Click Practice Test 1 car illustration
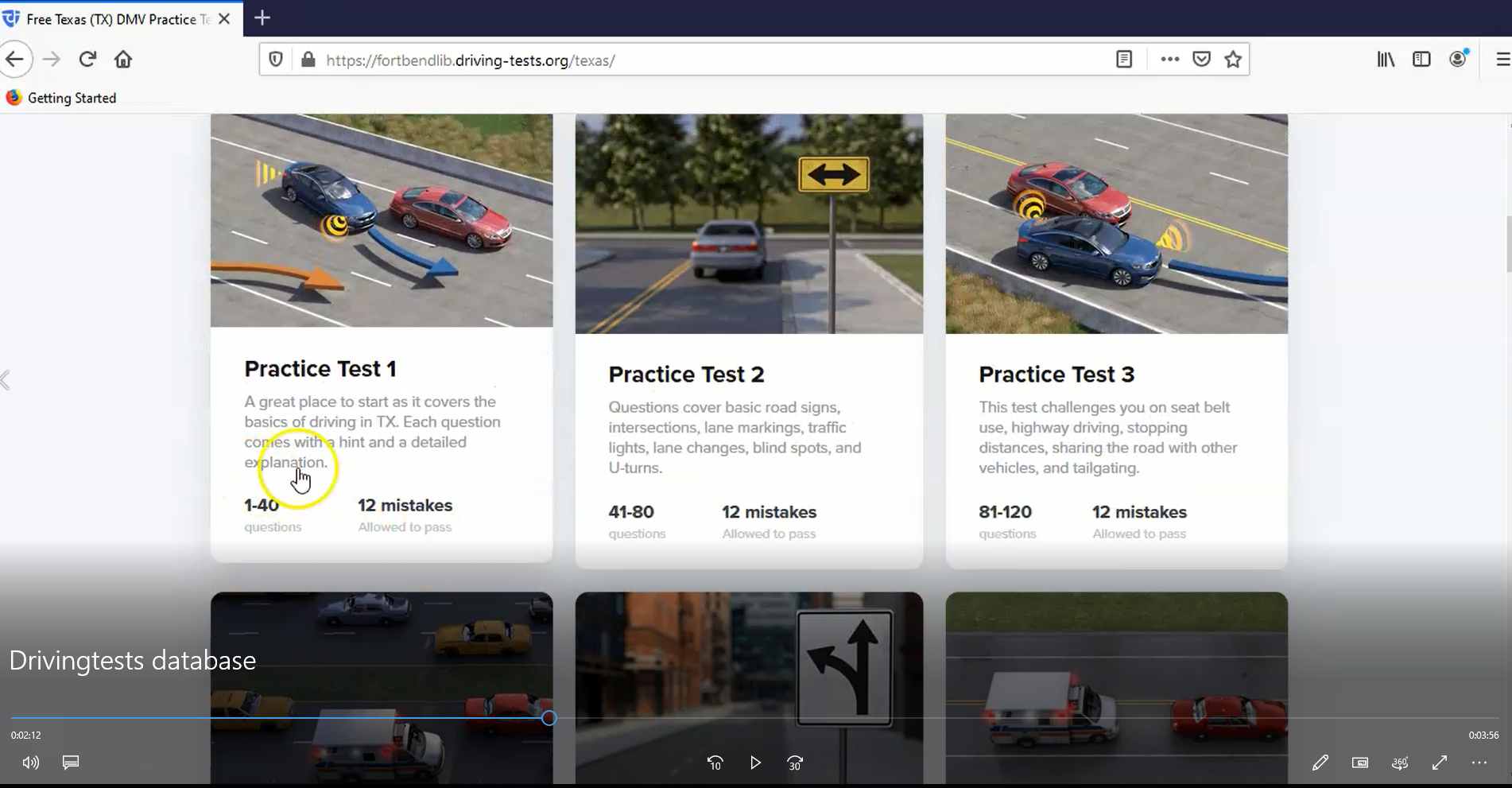 (382, 220)
